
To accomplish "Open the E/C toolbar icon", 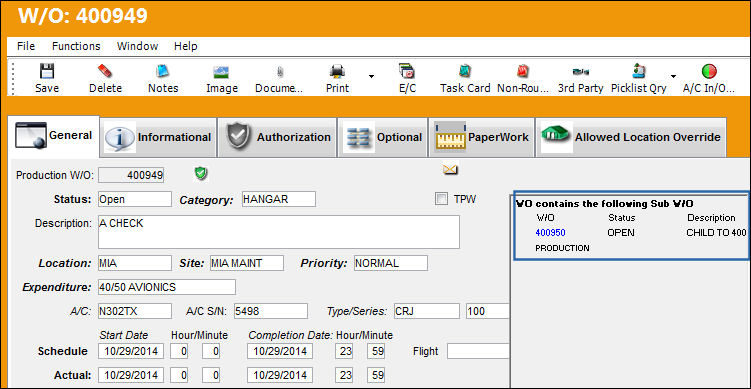I will point(407,71).
